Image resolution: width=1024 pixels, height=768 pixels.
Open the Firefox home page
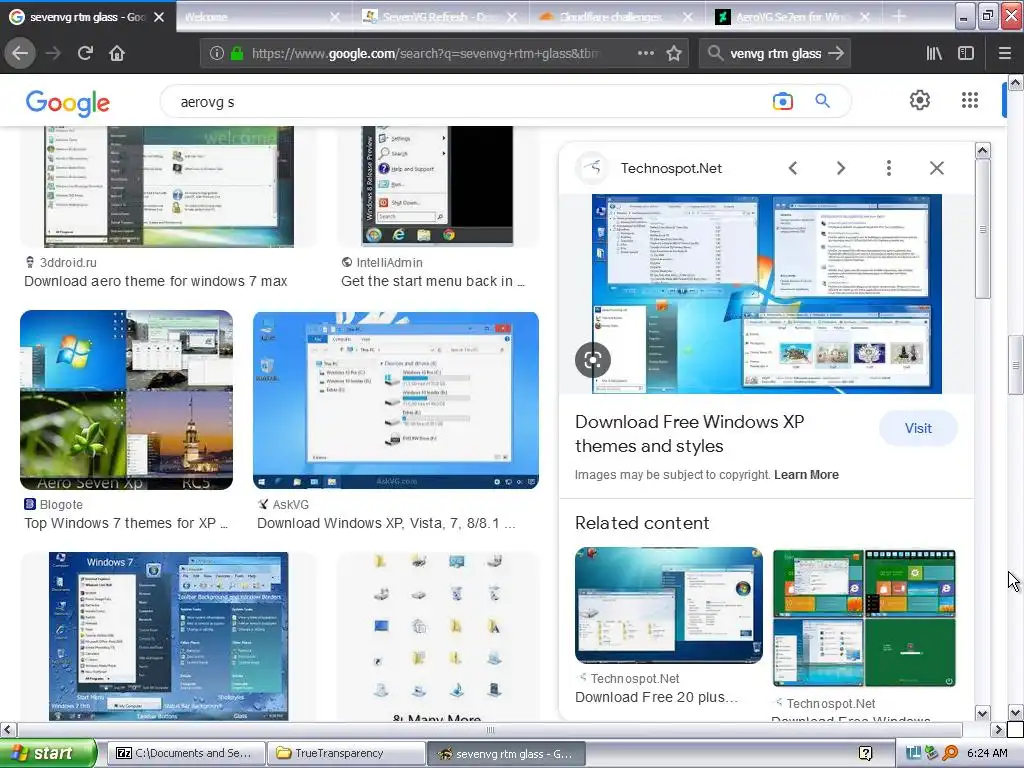(x=117, y=53)
